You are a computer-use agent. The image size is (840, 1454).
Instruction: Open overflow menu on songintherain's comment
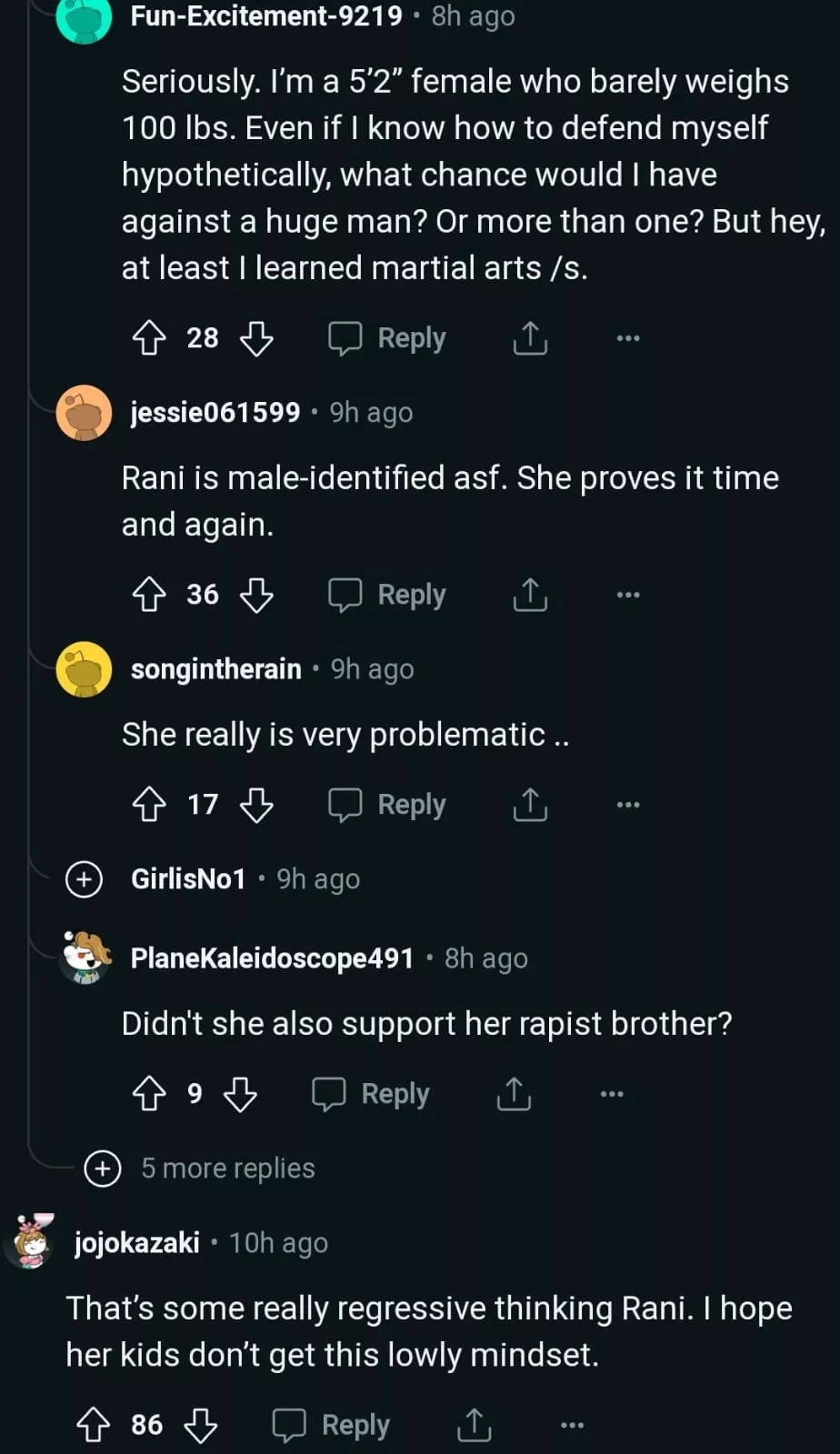[628, 805]
